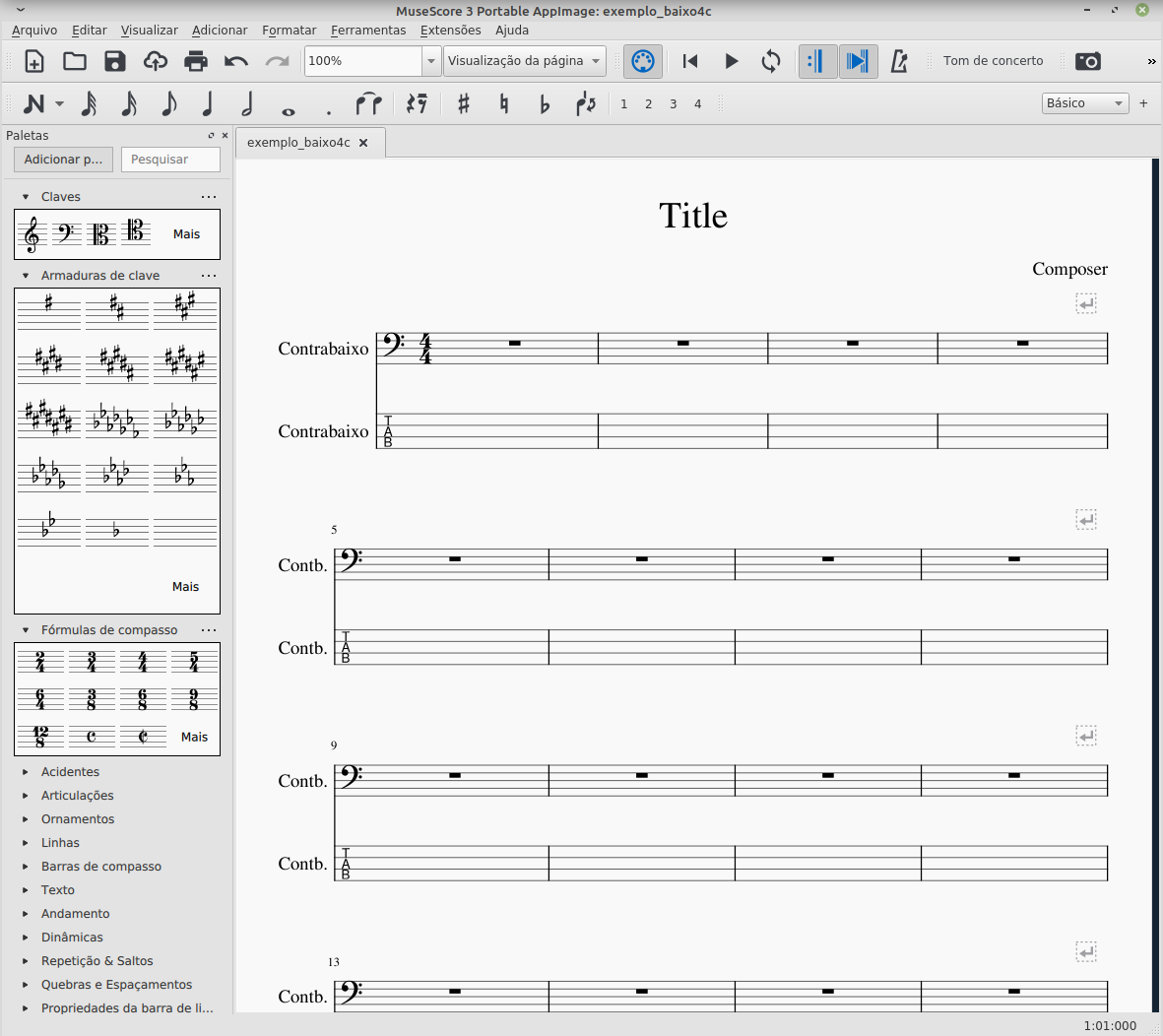This screenshot has width=1163, height=1036.
Task: Toggle the augmentation dot
Action: tap(329, 112)
